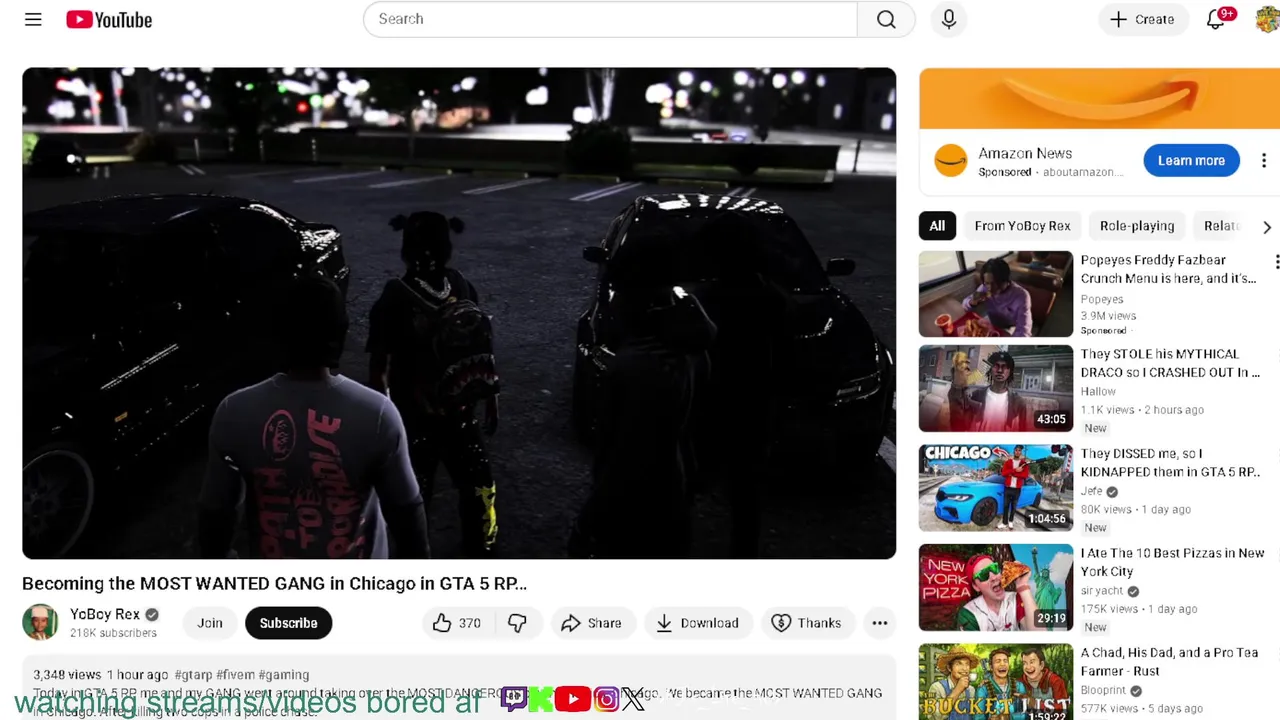Open the Bucket List Rust thumbnail
The image size is (1280, 720).
[x=995, y=682]
